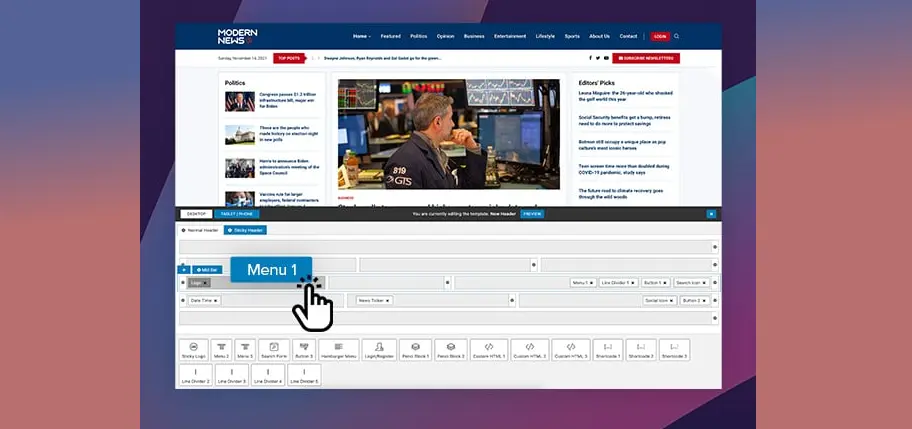
Task: Expand the Home menu dropdown
Action: pyautogui.click(x=361, y=36)
